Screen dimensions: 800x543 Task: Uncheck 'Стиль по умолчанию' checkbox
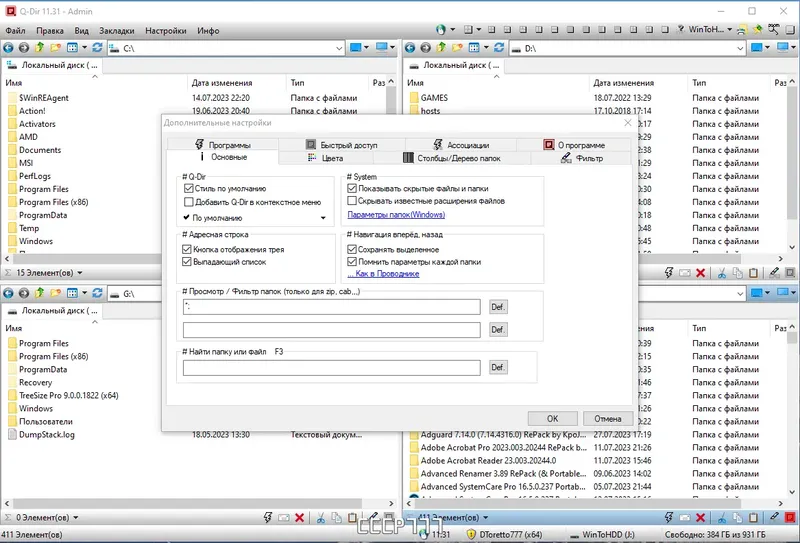188,188
